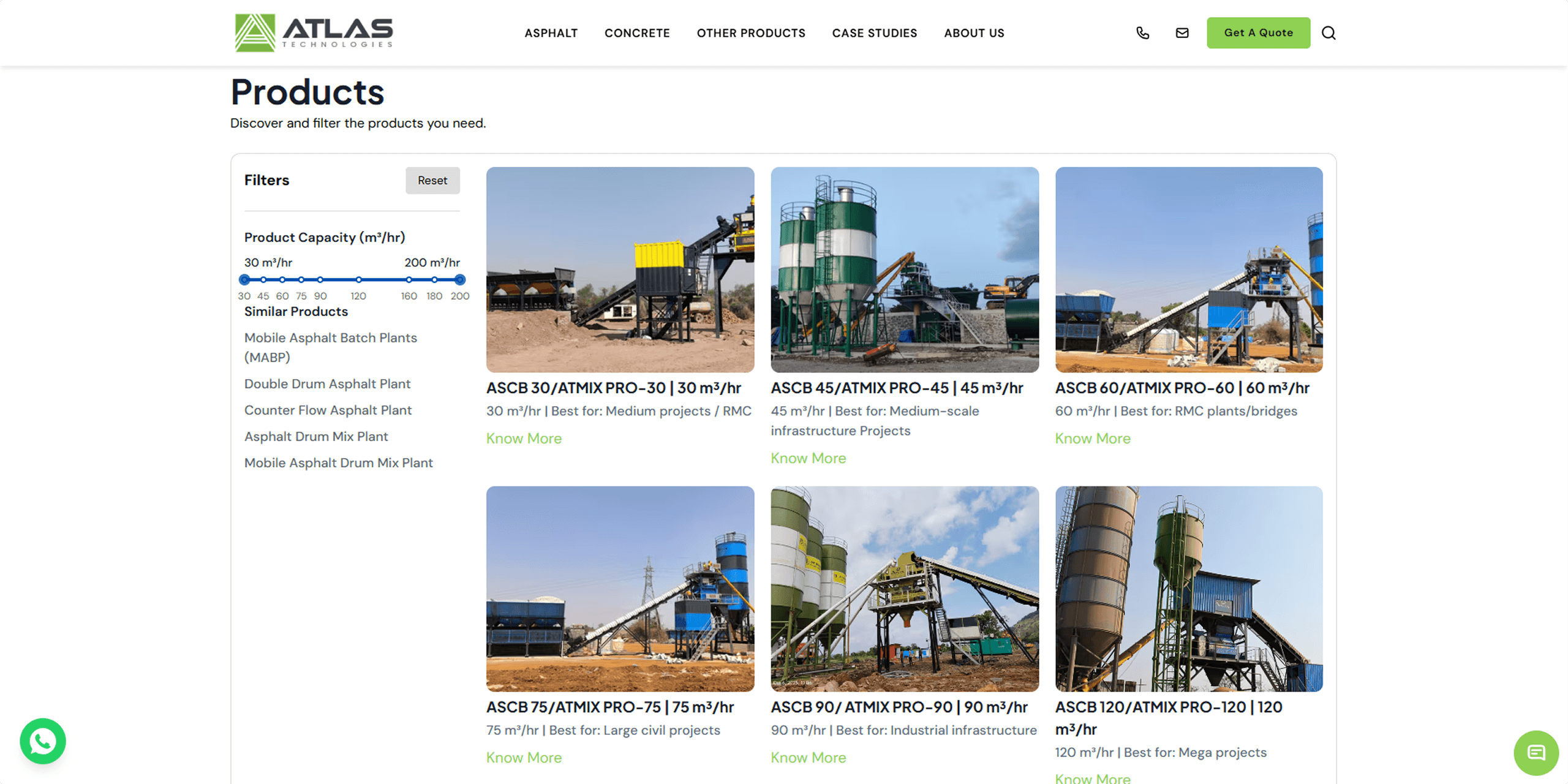Viewport: 1568px width, 784px height.
Task: Open the ASCB 60/ATMIX PRO-60 product image
Action: (1188, 269)
